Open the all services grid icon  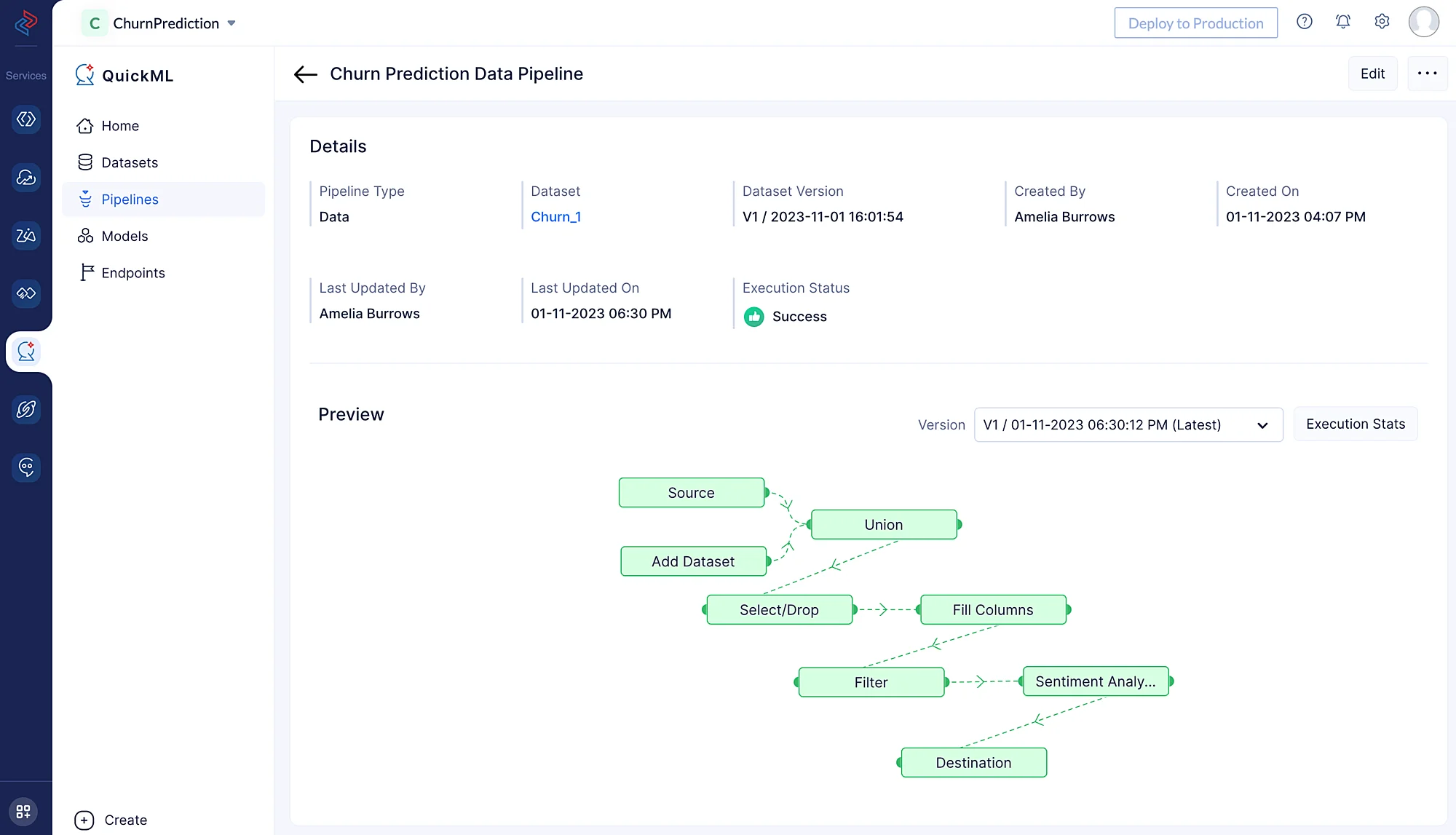(23, 811)
